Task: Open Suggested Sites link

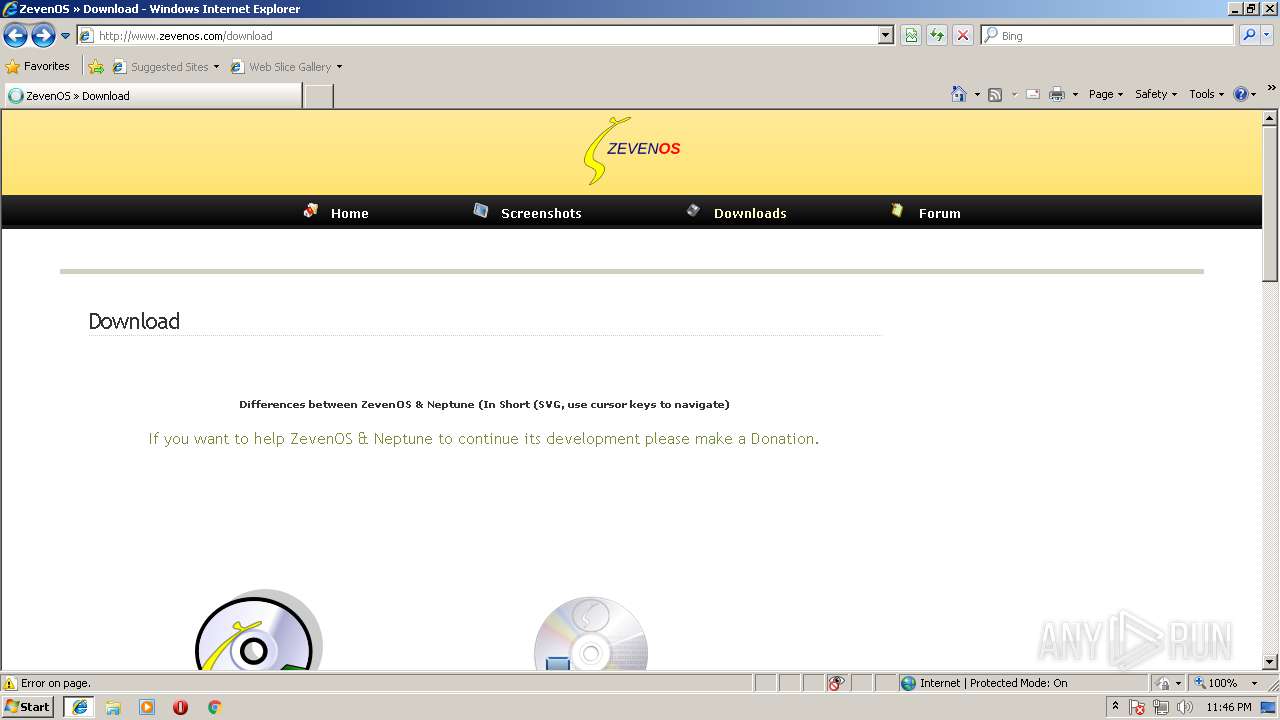Action: pyautogui.click(x=165, y=67)
